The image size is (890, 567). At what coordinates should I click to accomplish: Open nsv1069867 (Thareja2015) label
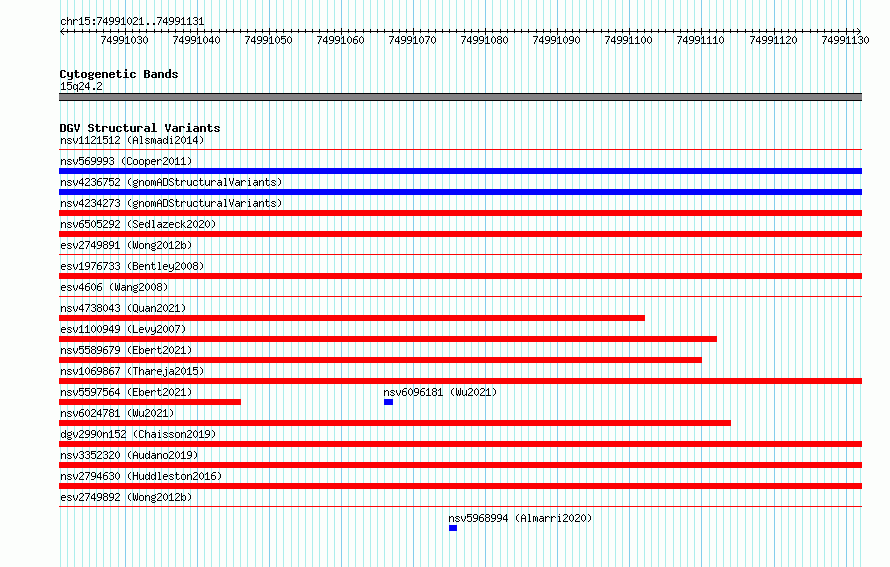pos(132,371)
